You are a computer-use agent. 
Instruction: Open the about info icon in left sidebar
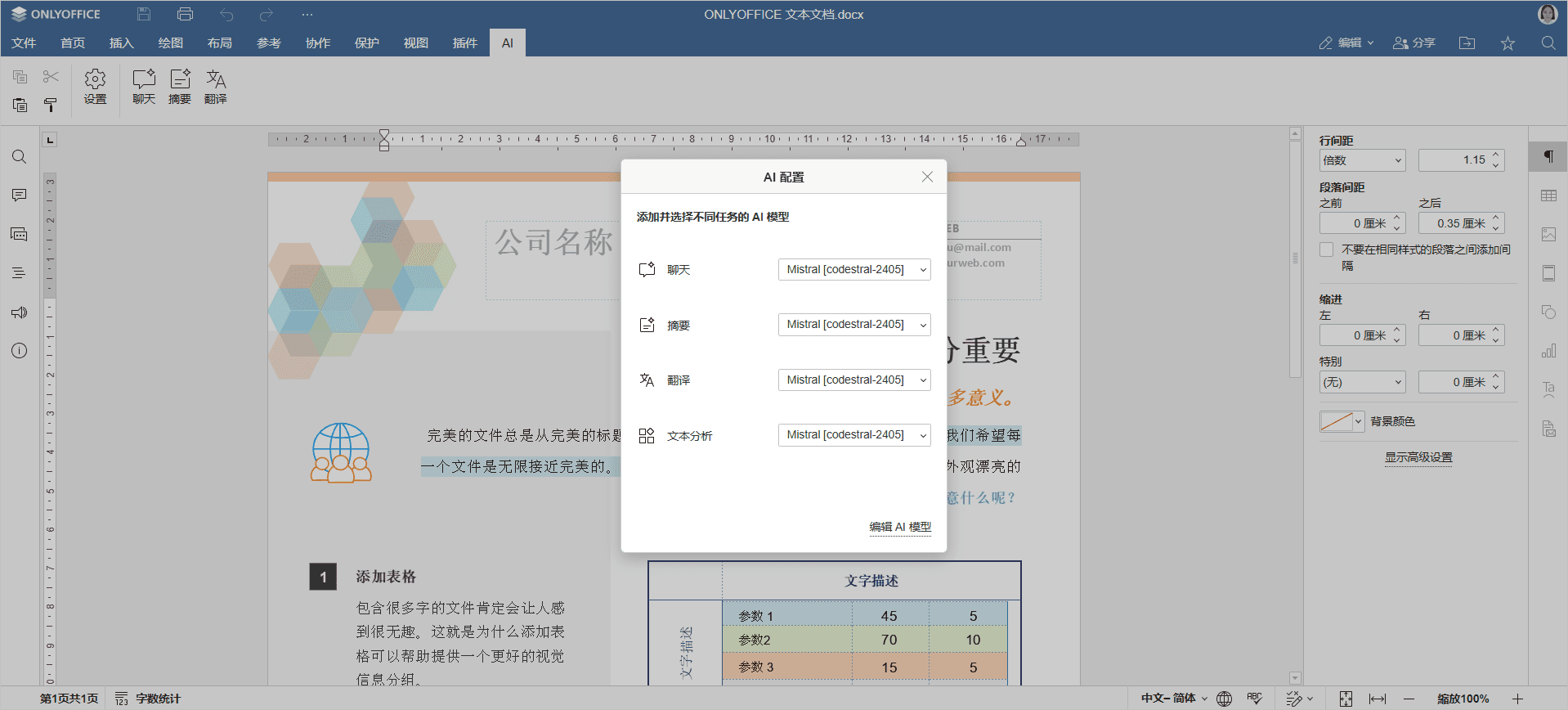click(x=19, y=351)
